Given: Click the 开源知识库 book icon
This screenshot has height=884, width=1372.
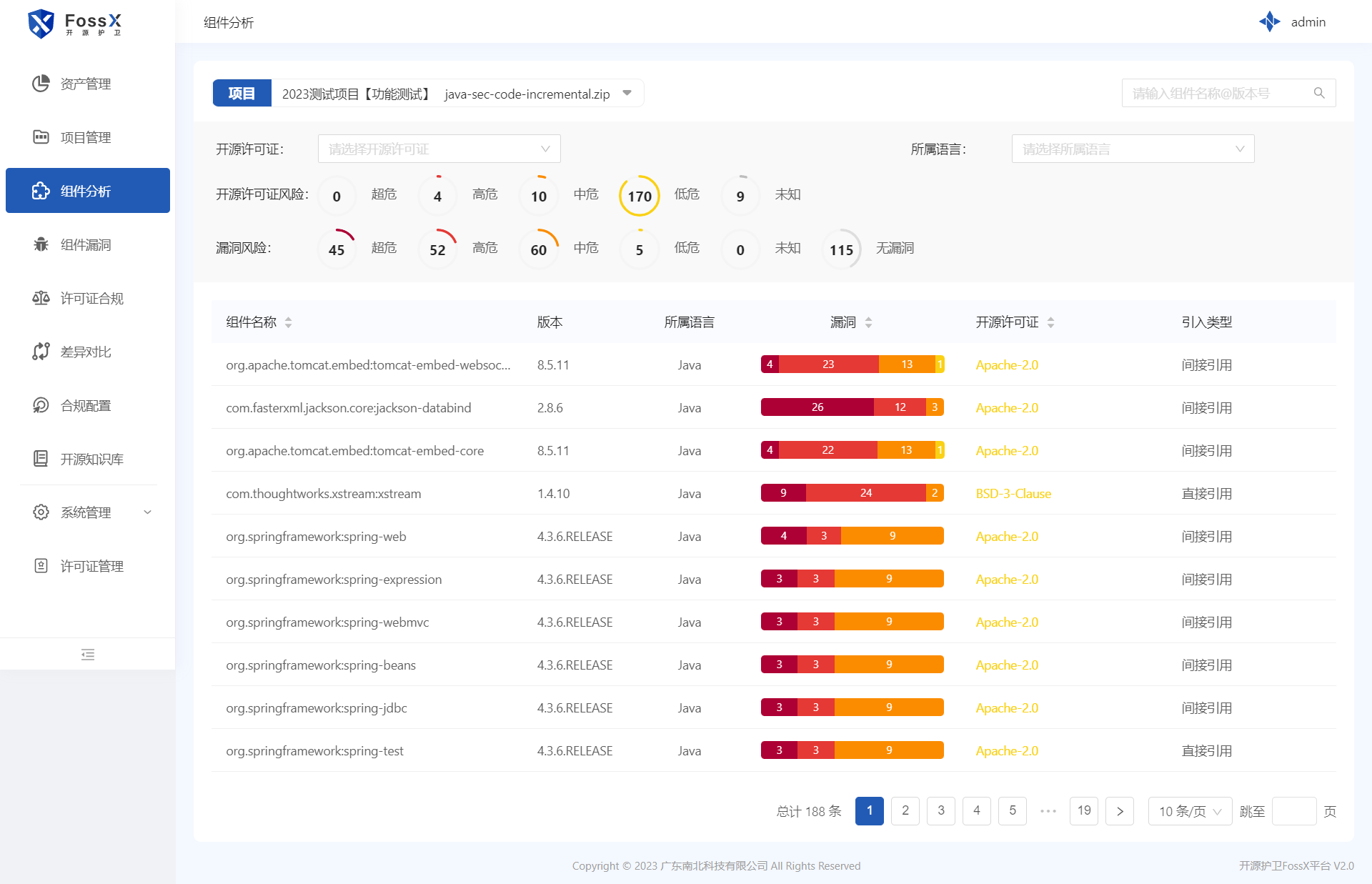Looking at the screenshot, I should 41,459.
